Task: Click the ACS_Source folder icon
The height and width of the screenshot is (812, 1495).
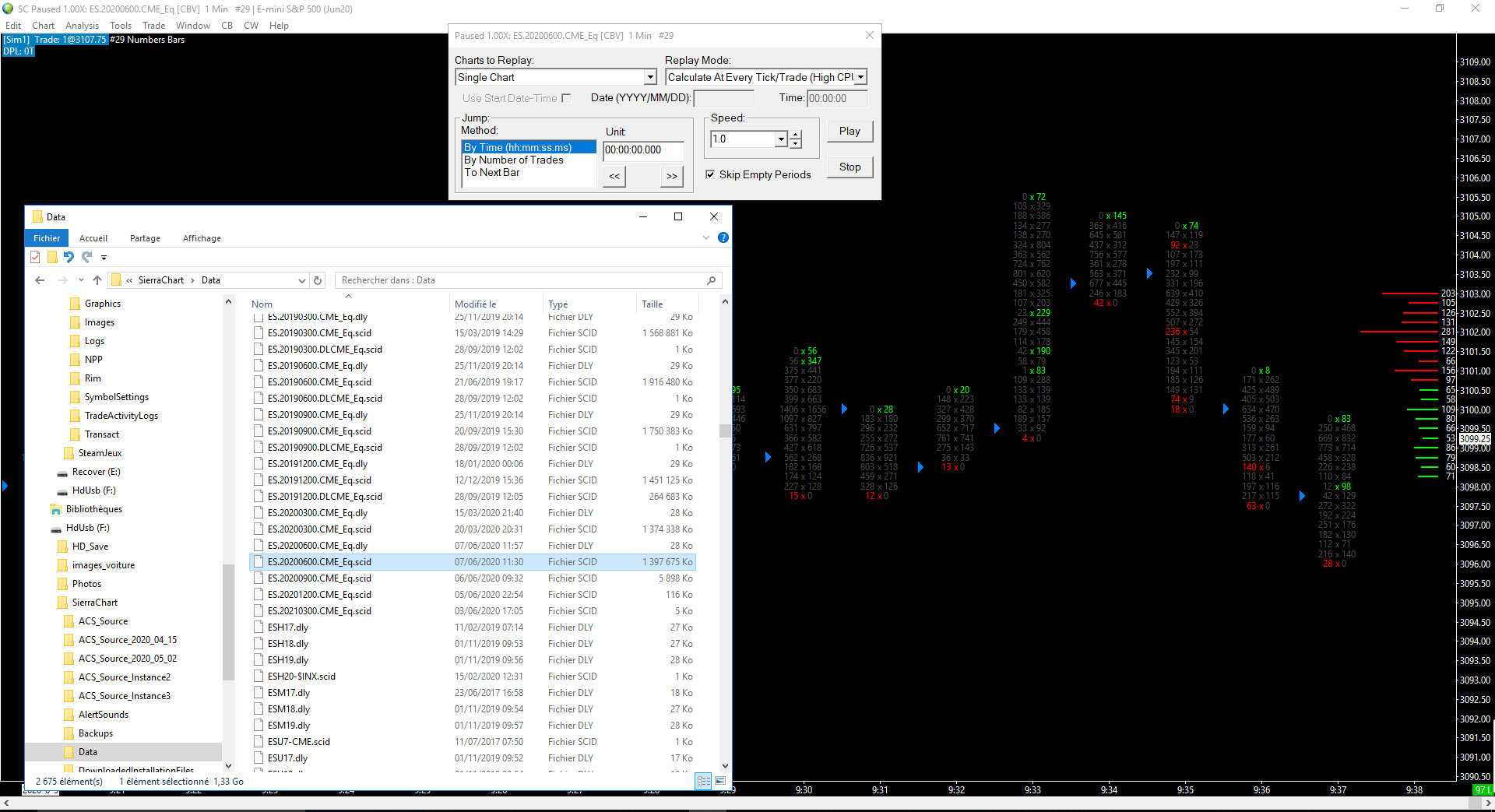Action: (x=69, y=621)
